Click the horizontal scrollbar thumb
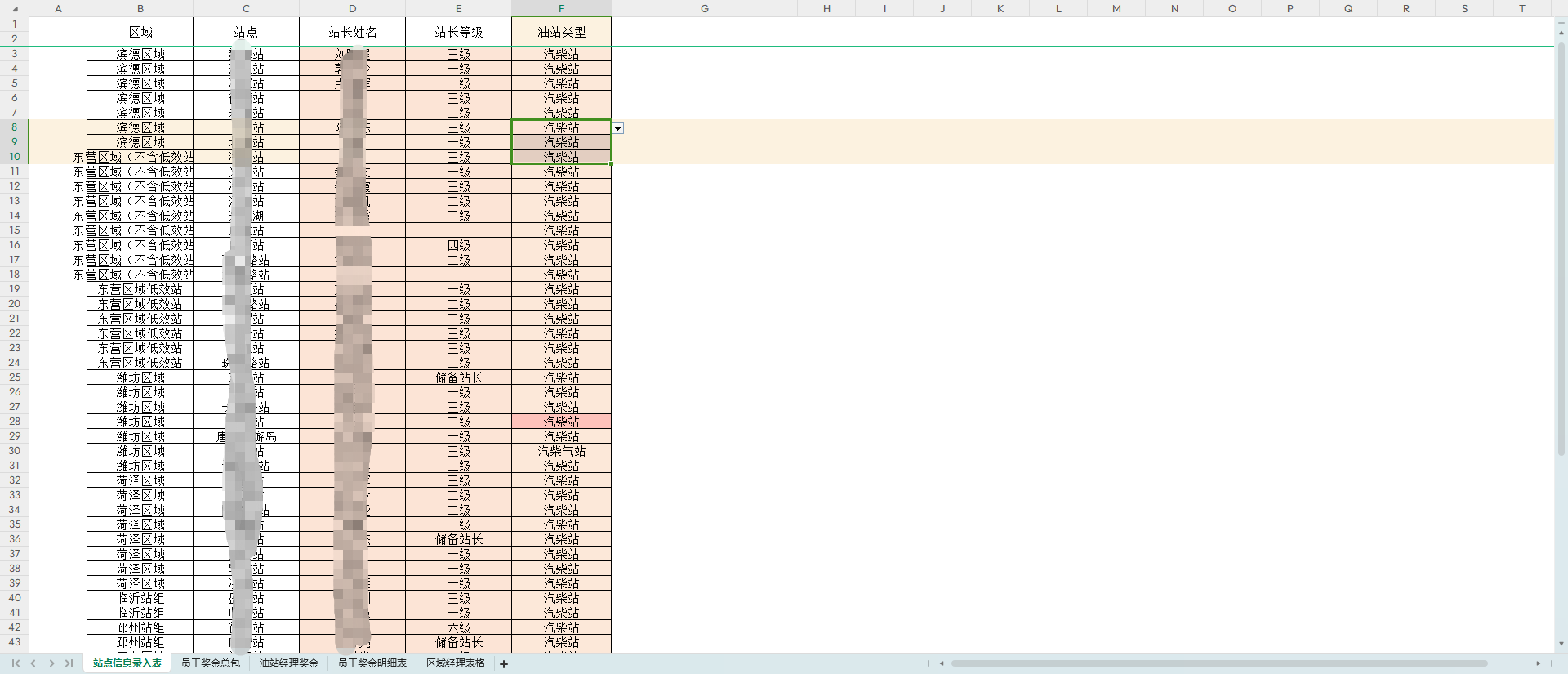The image size is (1568, 674). click(x=1219, y=663)
